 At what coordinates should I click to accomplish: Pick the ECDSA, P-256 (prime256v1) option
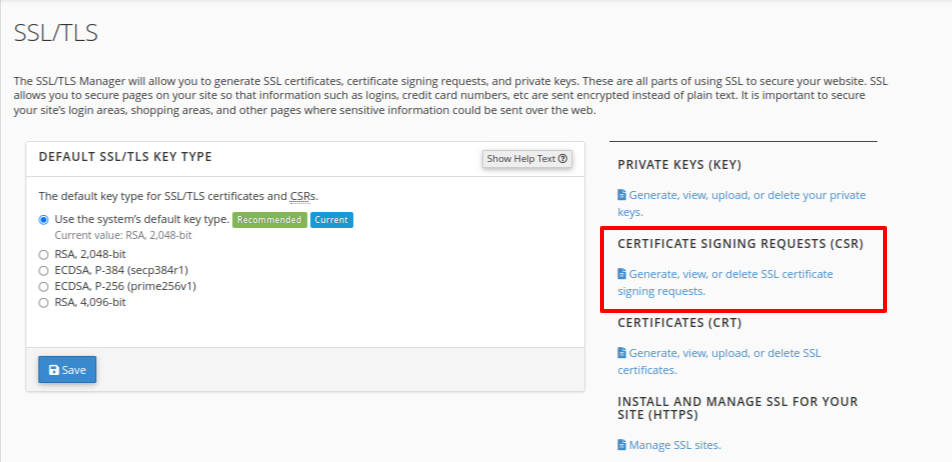(43, 286)
